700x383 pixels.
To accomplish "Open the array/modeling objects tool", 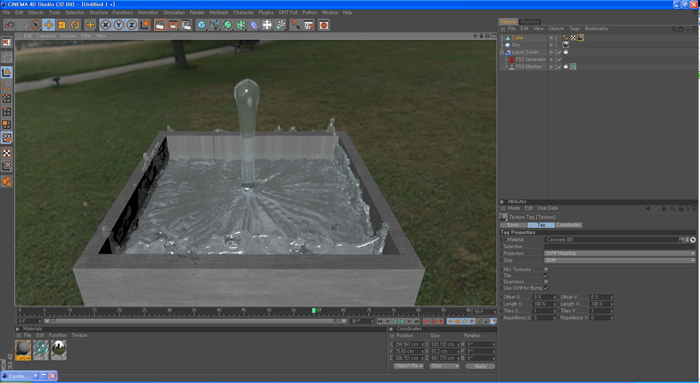I will [241, 25].
